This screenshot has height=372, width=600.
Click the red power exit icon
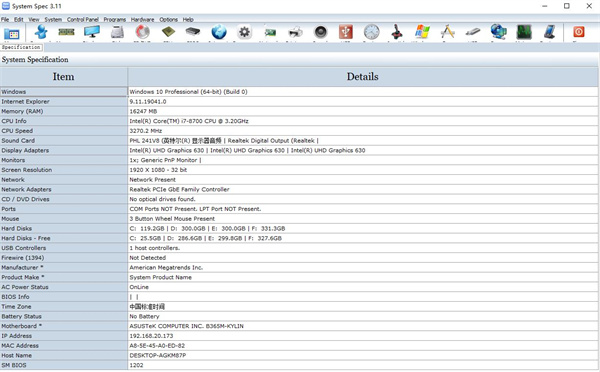tap(579, 32)
